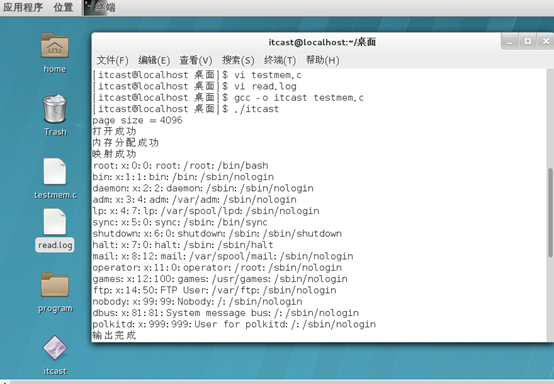Click the ftp:x:14:50 passwd line
The image size is (554, 384).
pos(214,290)
